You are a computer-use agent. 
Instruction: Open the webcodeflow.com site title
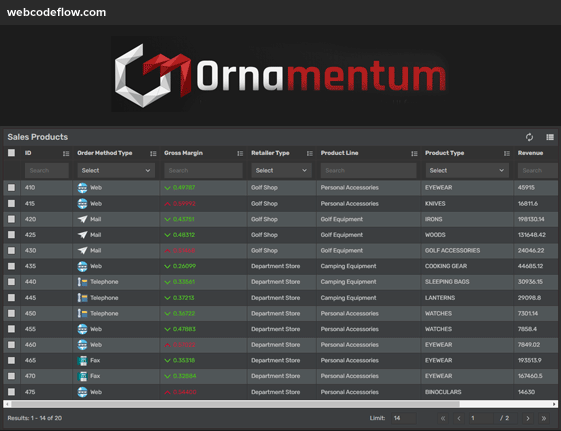click(x=57, y=12)
